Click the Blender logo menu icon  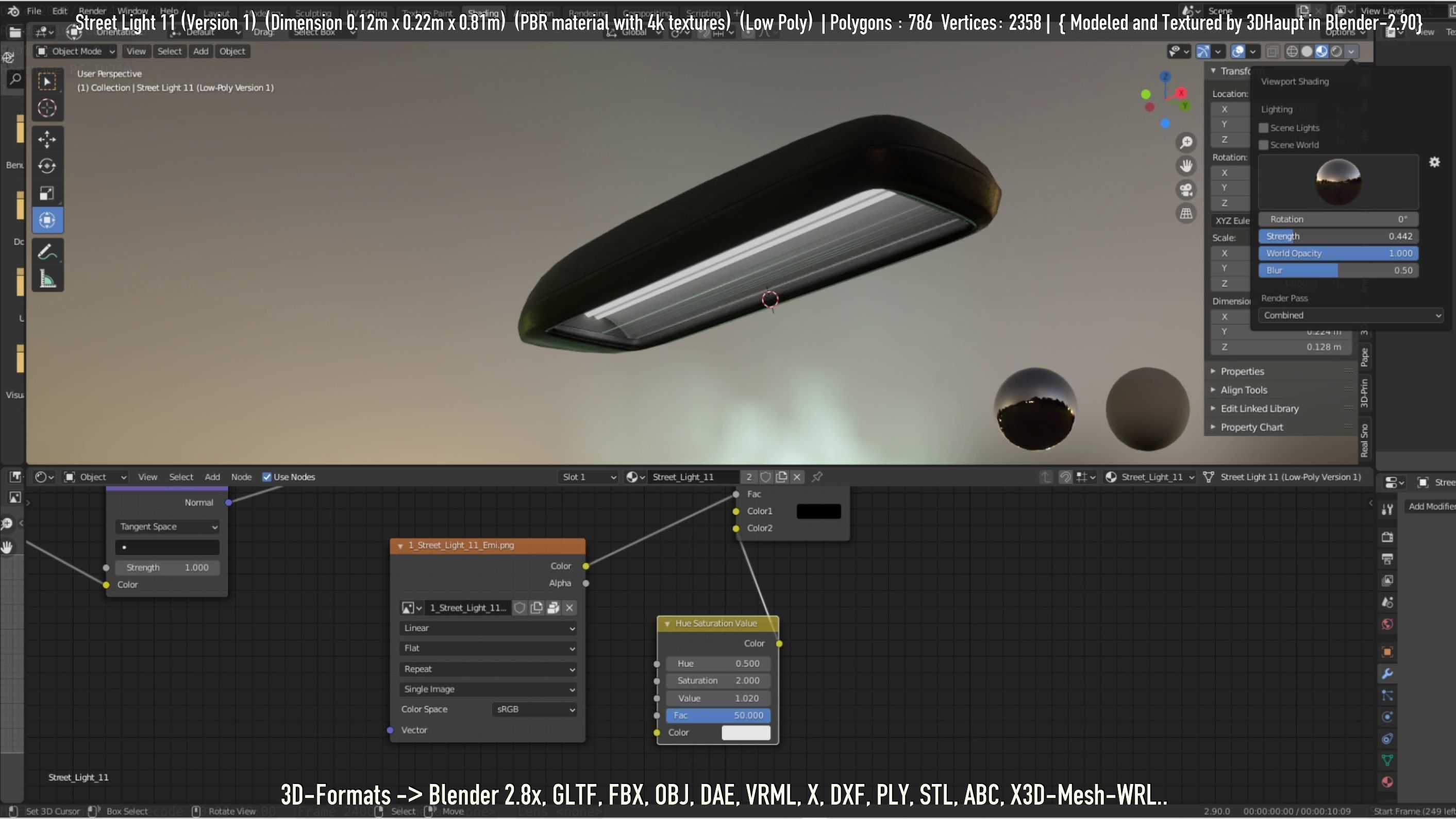pyautogui.click(x=13, y=11)
